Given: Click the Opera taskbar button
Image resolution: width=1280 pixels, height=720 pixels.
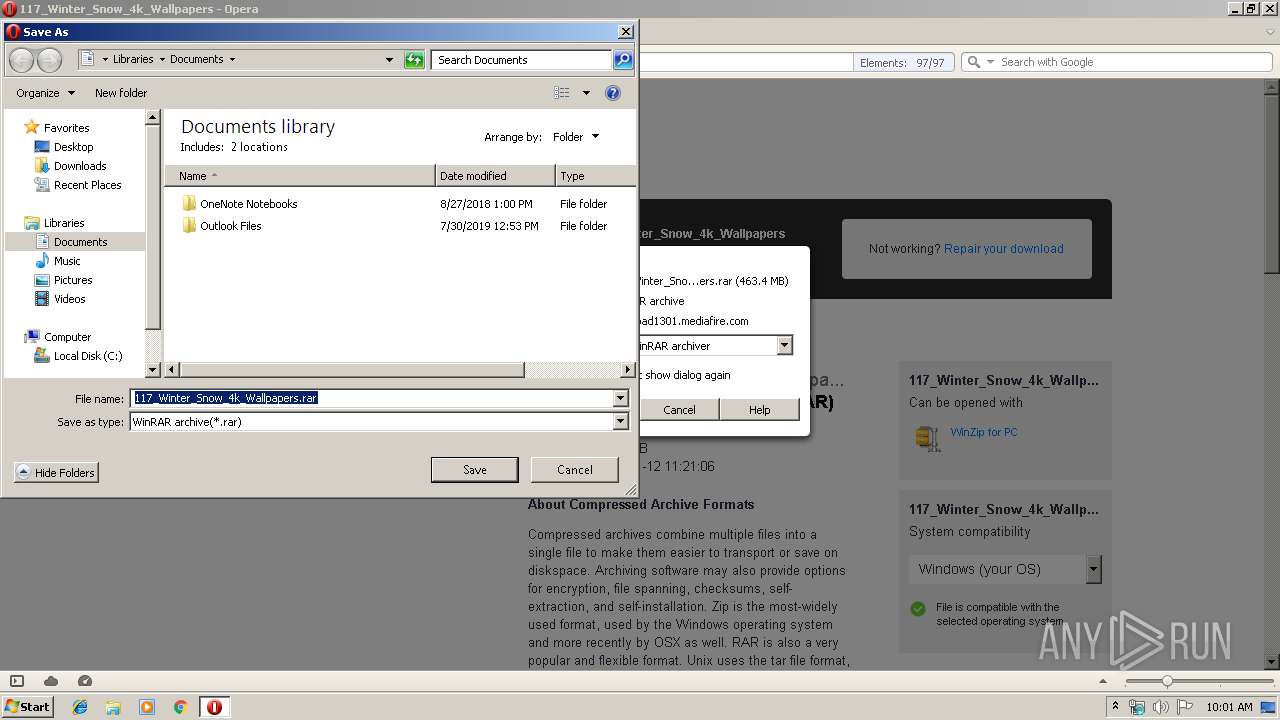Looking at the screenshot, I should point(214,707).
